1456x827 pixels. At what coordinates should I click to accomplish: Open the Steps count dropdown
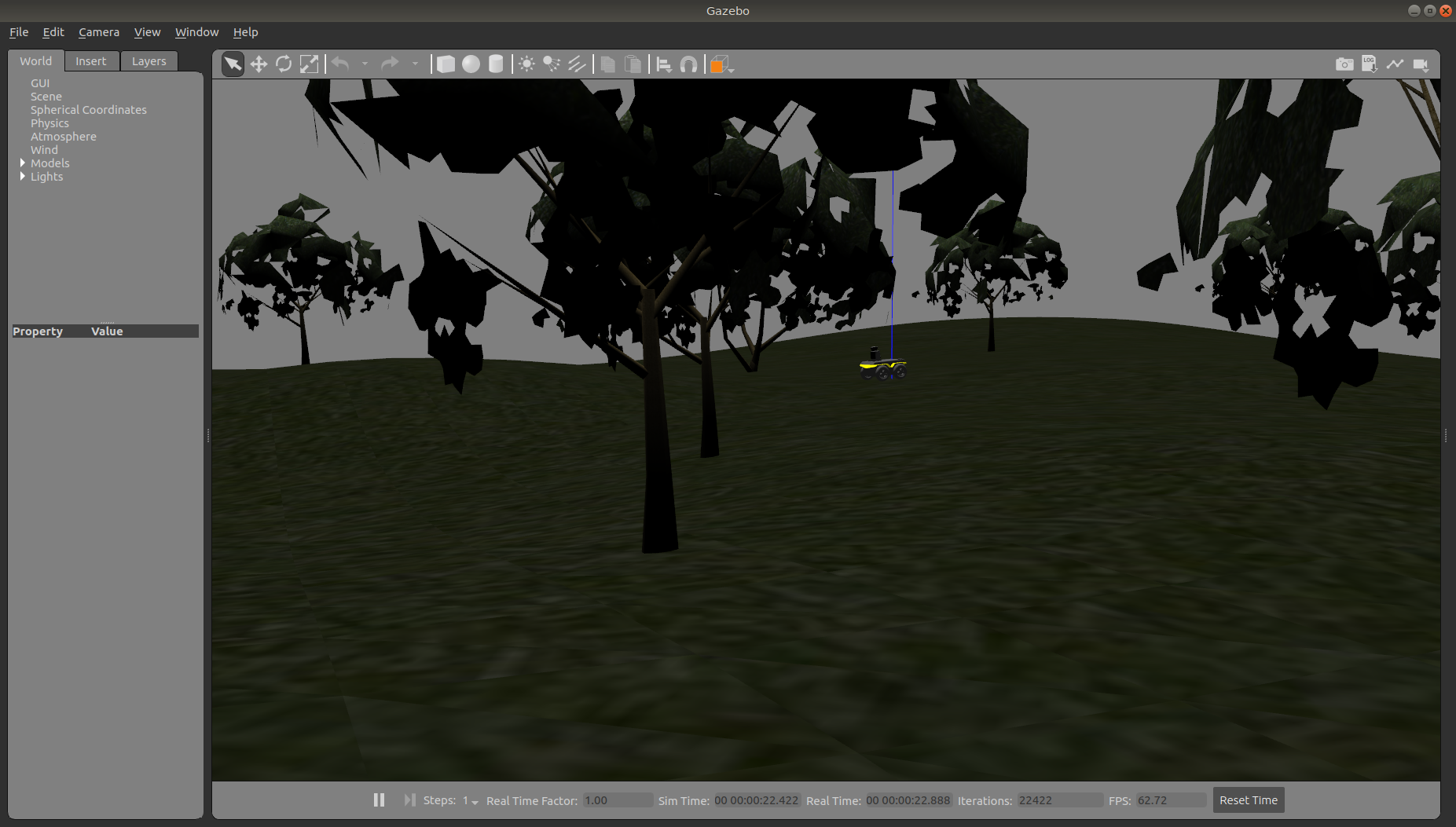click(471, 801)
